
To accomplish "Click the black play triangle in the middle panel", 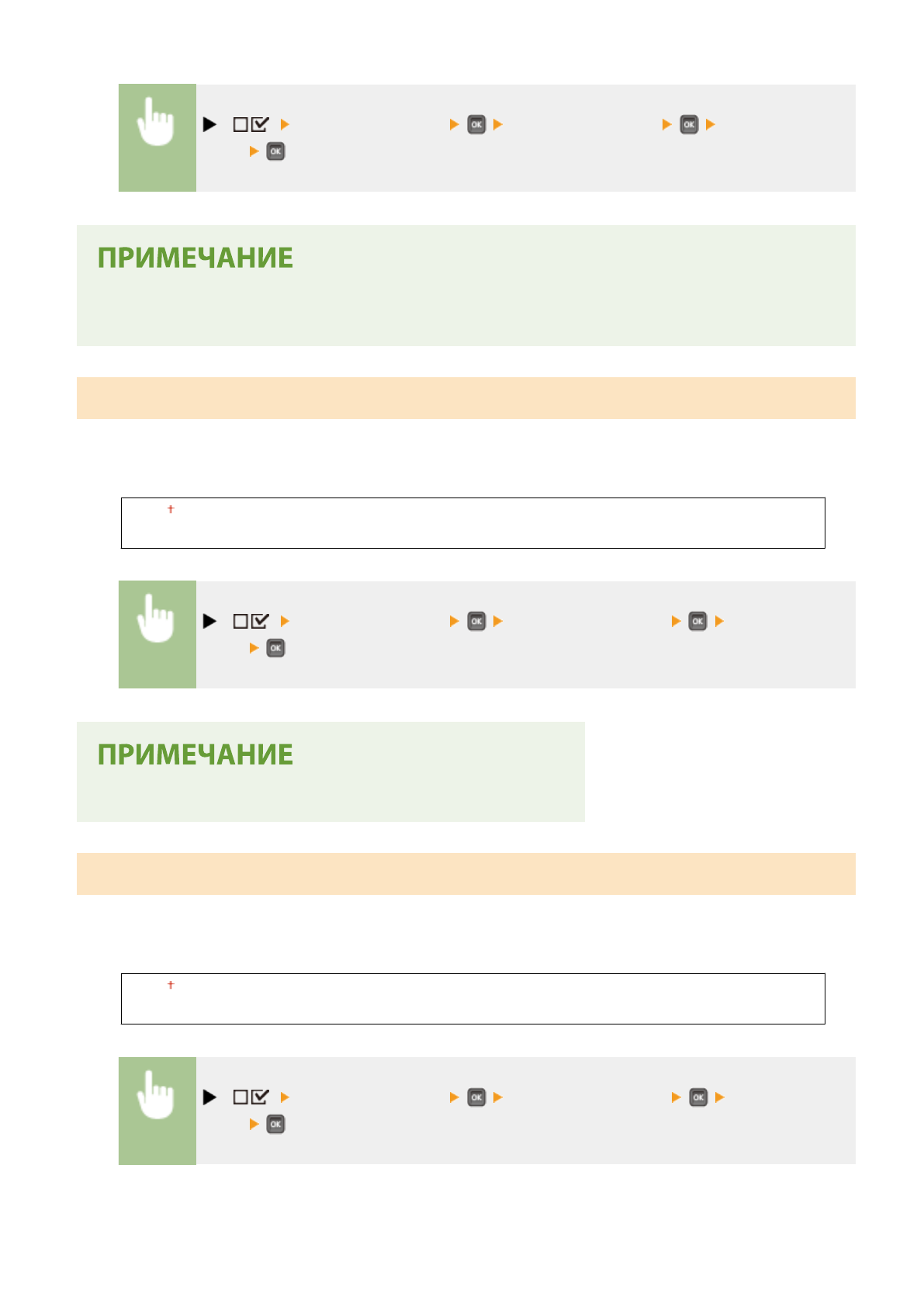I will tap(209, 621).
